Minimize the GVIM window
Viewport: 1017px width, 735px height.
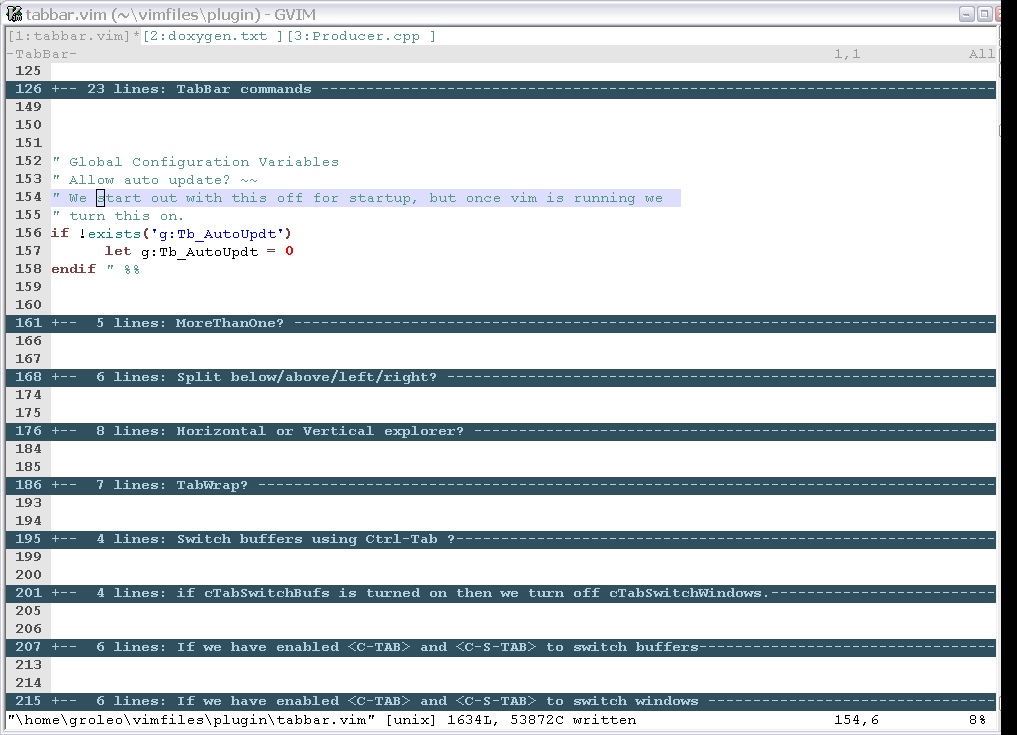[966, 14]
